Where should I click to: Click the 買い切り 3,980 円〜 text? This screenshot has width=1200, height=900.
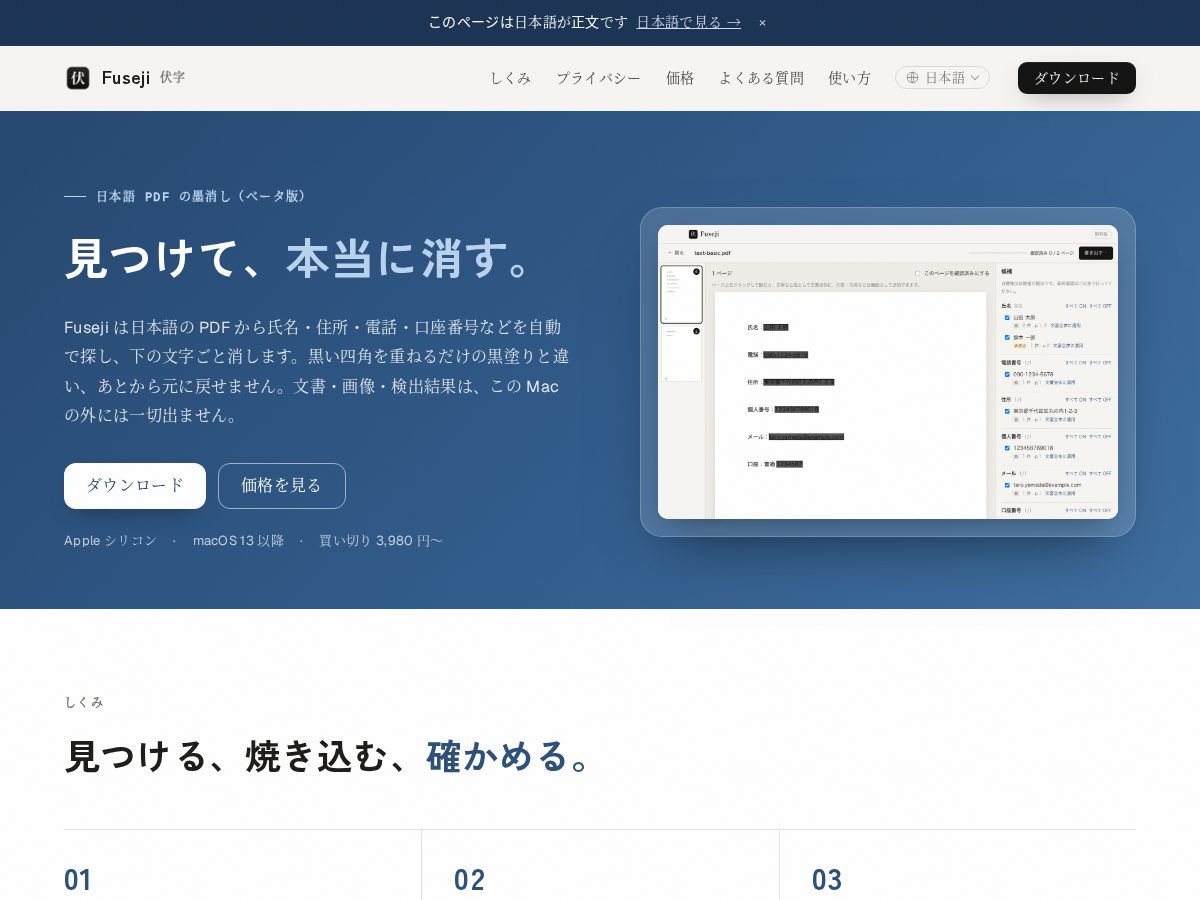point(381,541)
